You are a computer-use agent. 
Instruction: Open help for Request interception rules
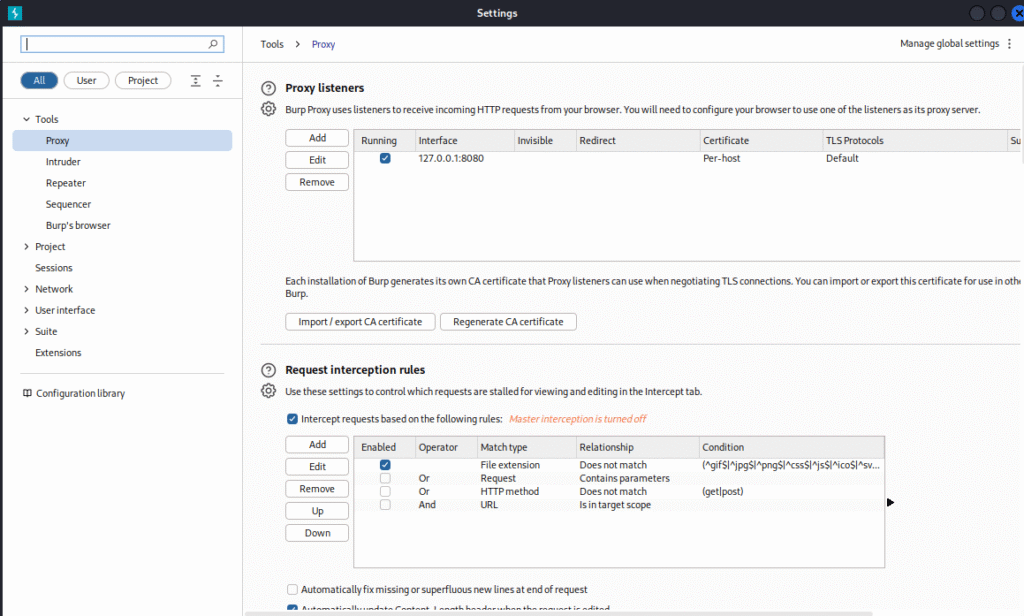[x=268, y=370]
